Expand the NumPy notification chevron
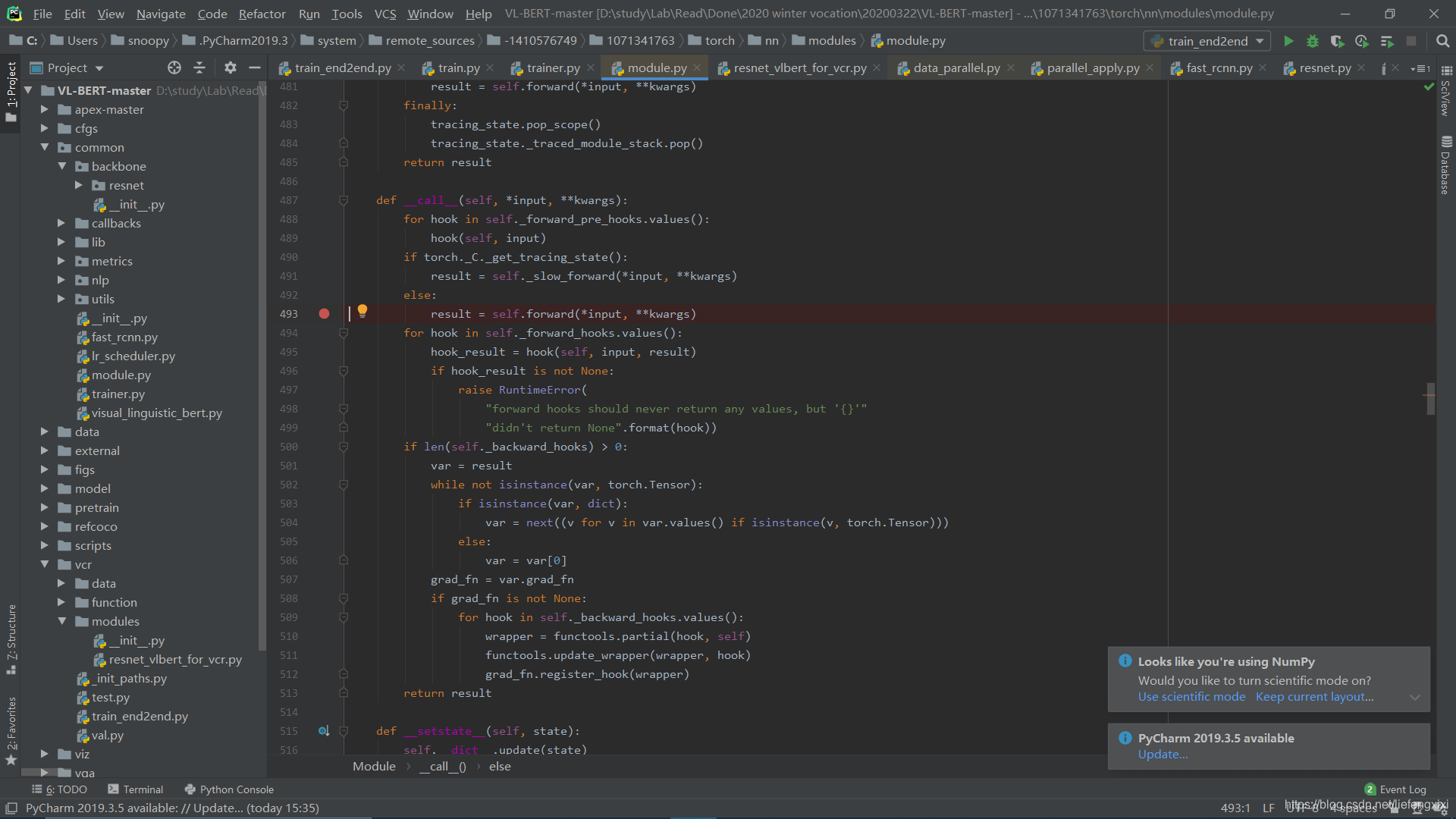Viewport: 1456px width, 819px height. click(x=1415, y=698)
